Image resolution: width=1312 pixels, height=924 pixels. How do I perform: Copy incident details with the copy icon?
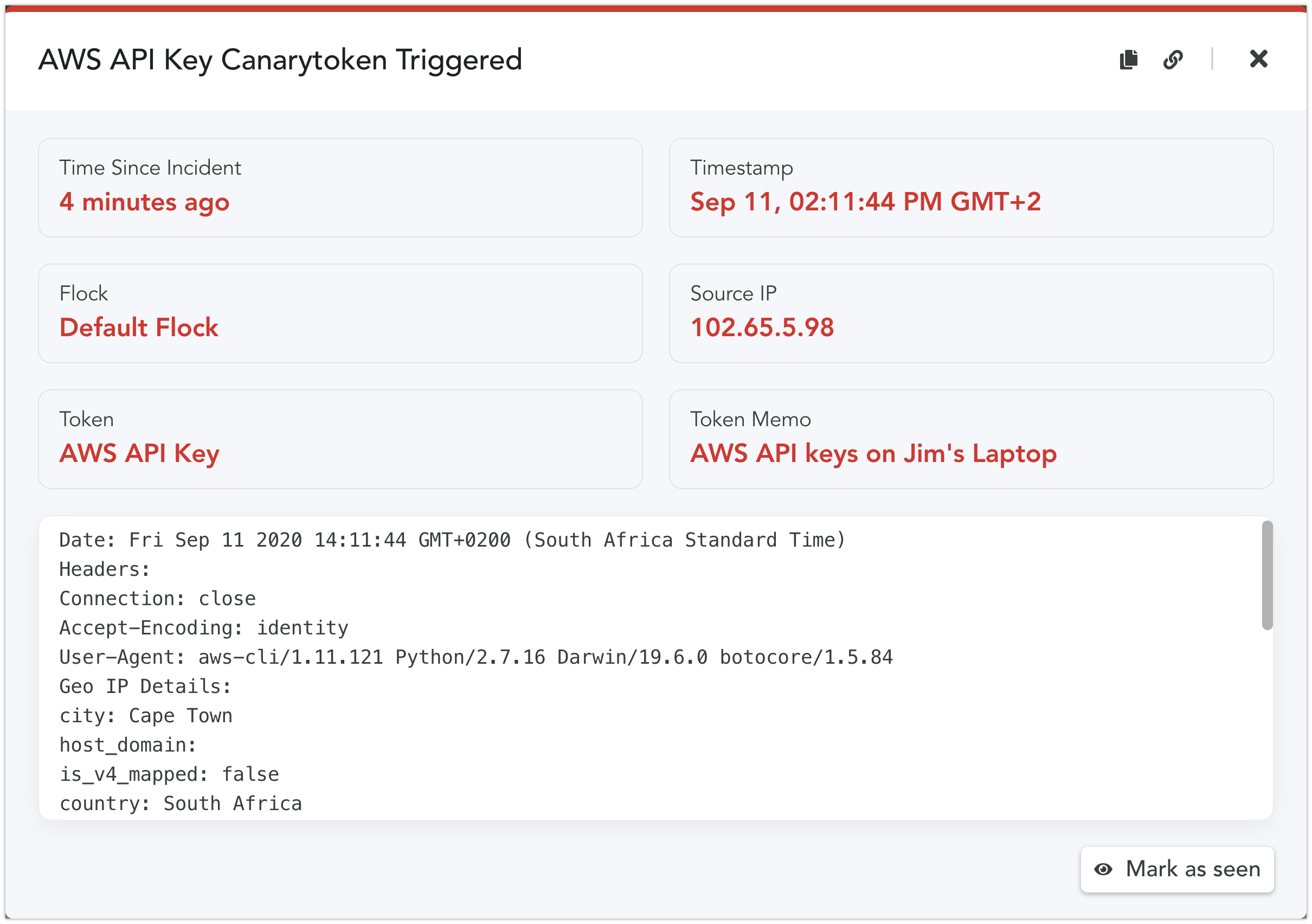pyautogui.click(x=1128, y=60)
